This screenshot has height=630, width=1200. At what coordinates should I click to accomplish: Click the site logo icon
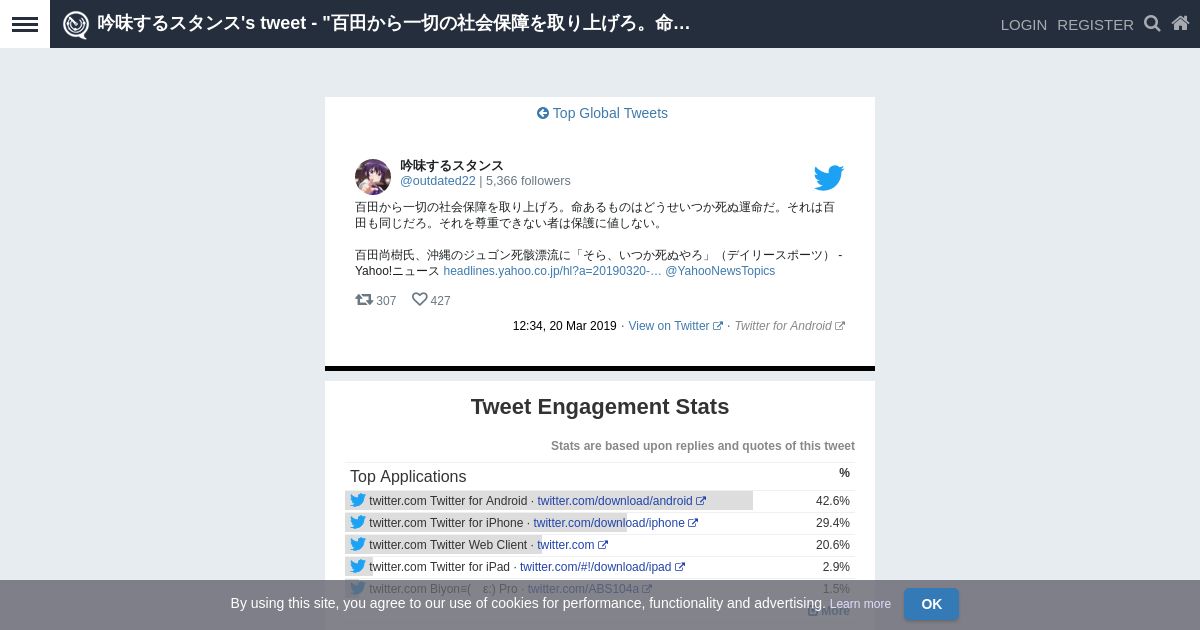[x=76, y=24]
